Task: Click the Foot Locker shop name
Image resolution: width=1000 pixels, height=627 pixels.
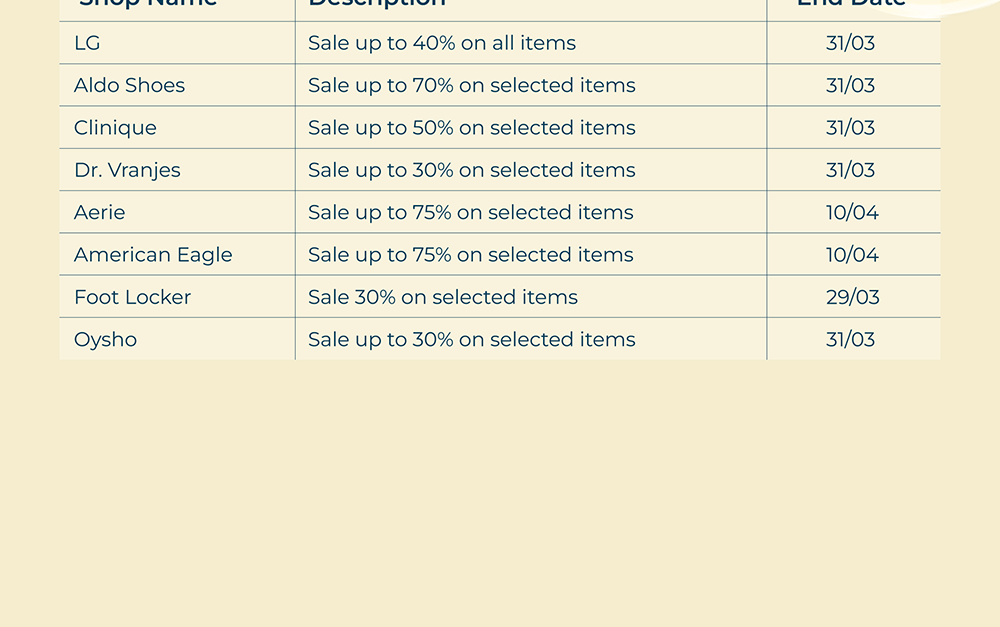Action: 132,297
